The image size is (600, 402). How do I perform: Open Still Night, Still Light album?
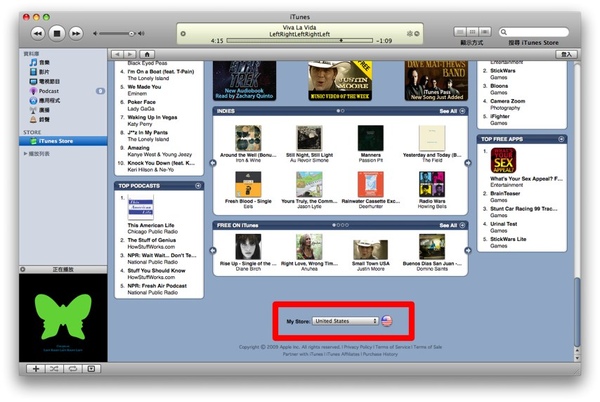point(309,138)
